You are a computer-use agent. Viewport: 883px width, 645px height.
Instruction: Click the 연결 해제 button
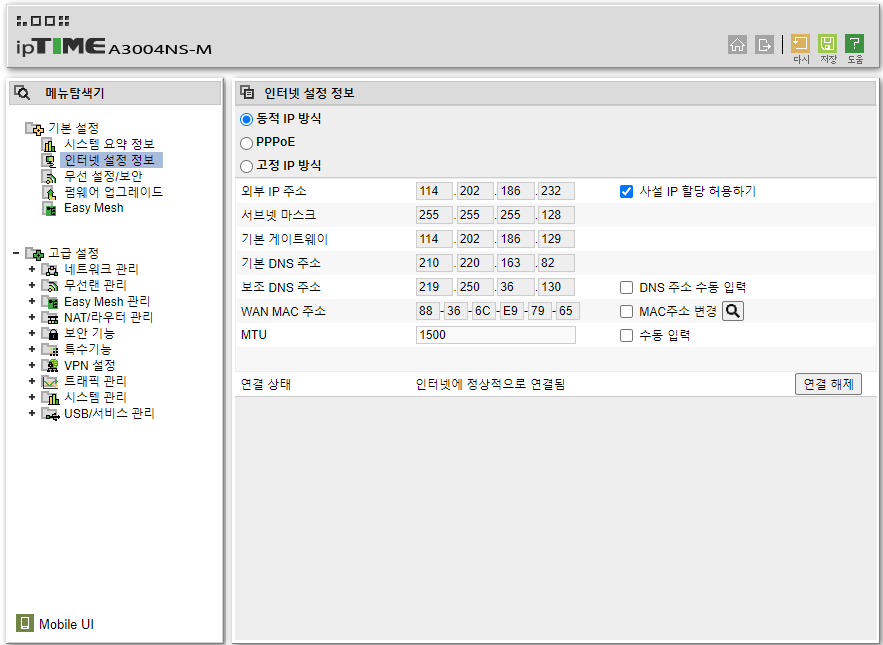click(828, 384)
